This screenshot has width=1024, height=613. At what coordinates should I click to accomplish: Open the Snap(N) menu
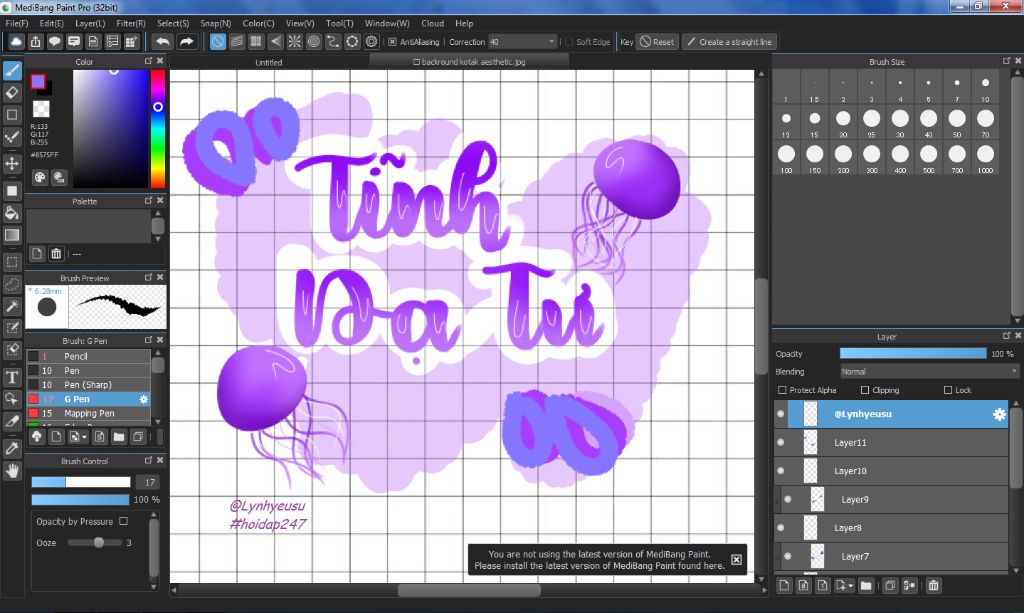coord(216,24)
